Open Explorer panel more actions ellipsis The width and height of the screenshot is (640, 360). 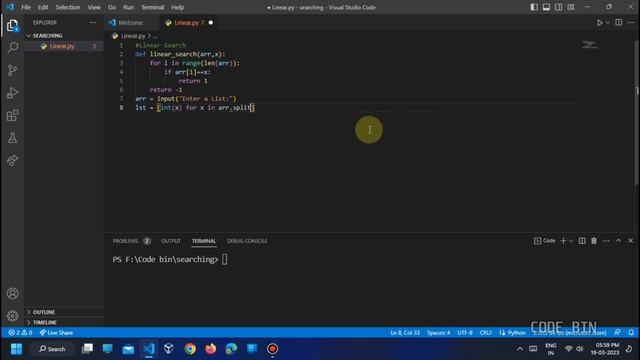point(93,22)
